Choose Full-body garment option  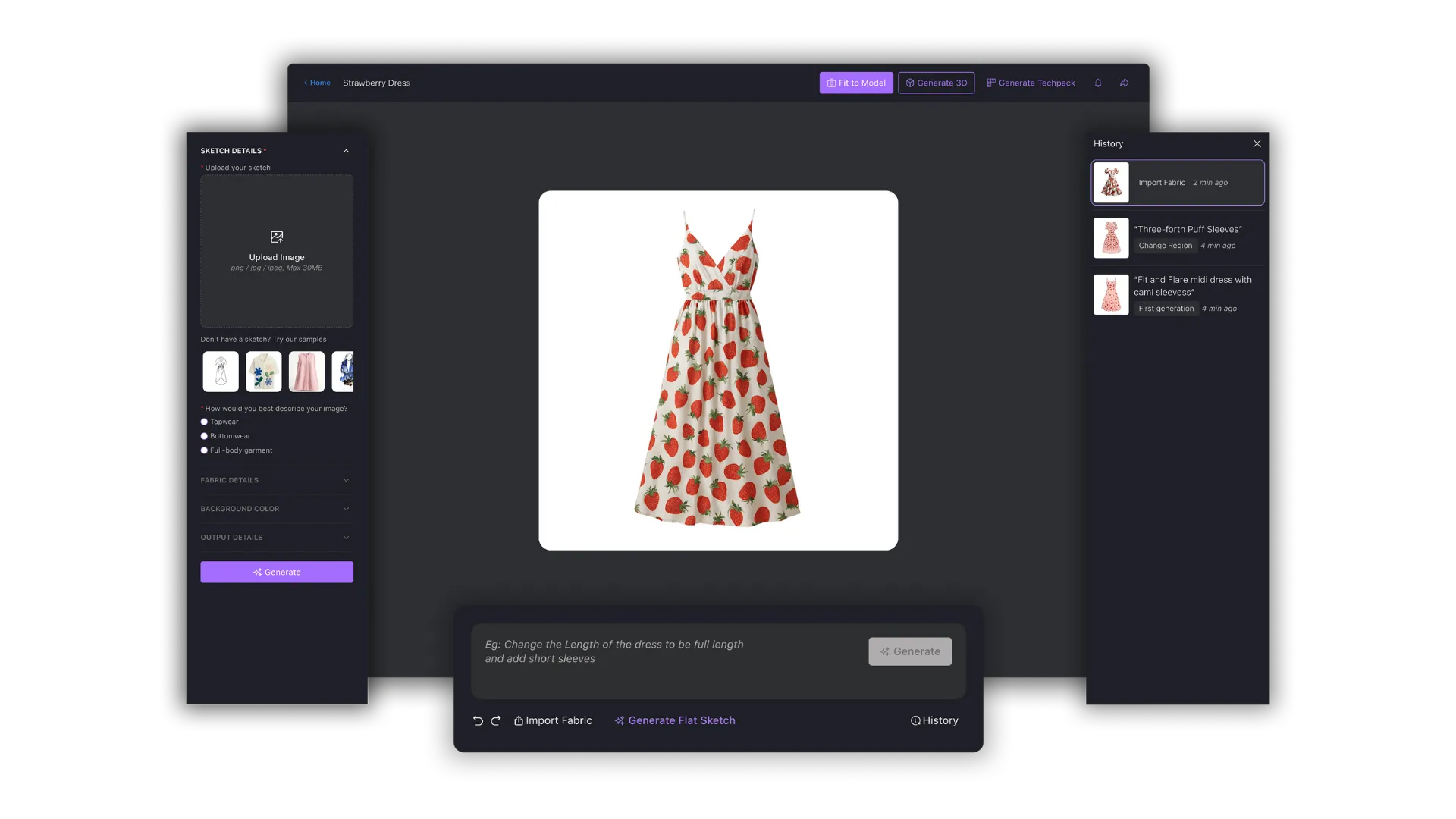204,450
